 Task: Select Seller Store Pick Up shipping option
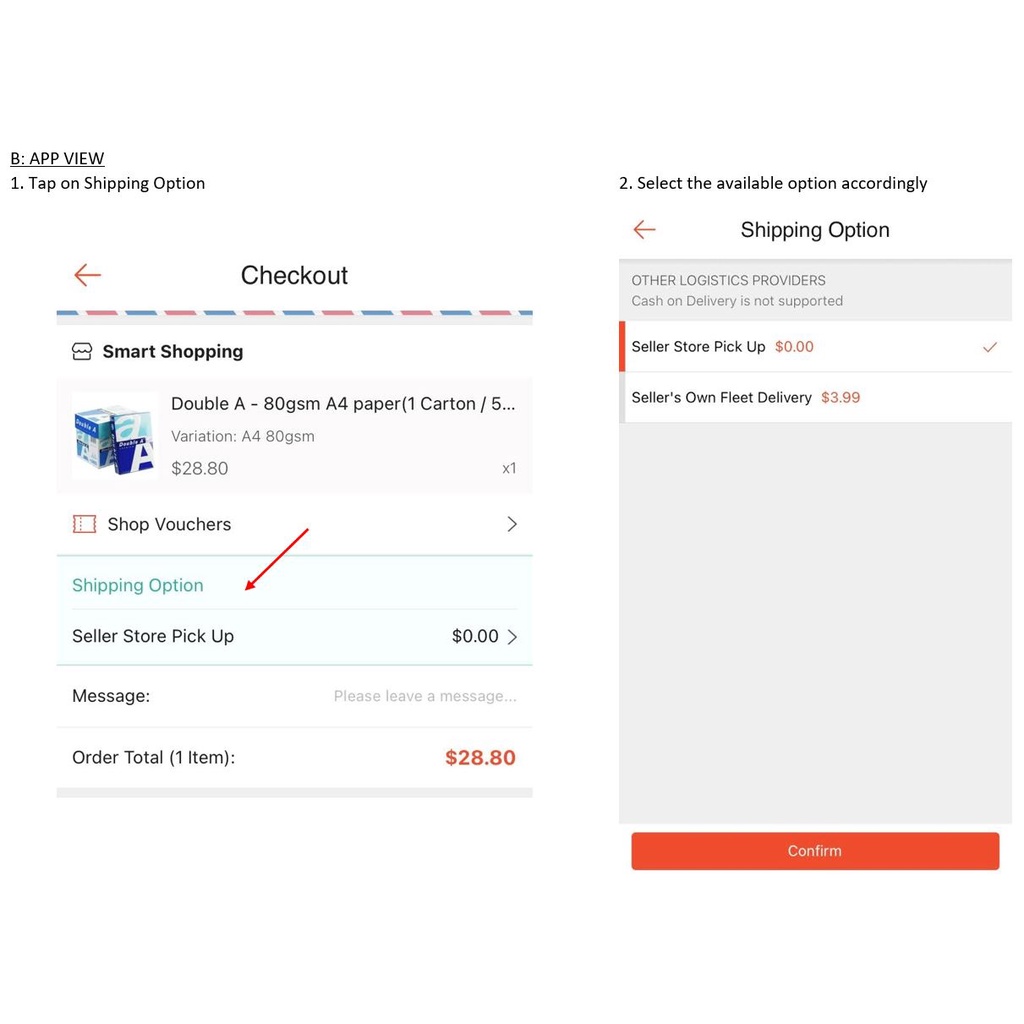point(699,347)
